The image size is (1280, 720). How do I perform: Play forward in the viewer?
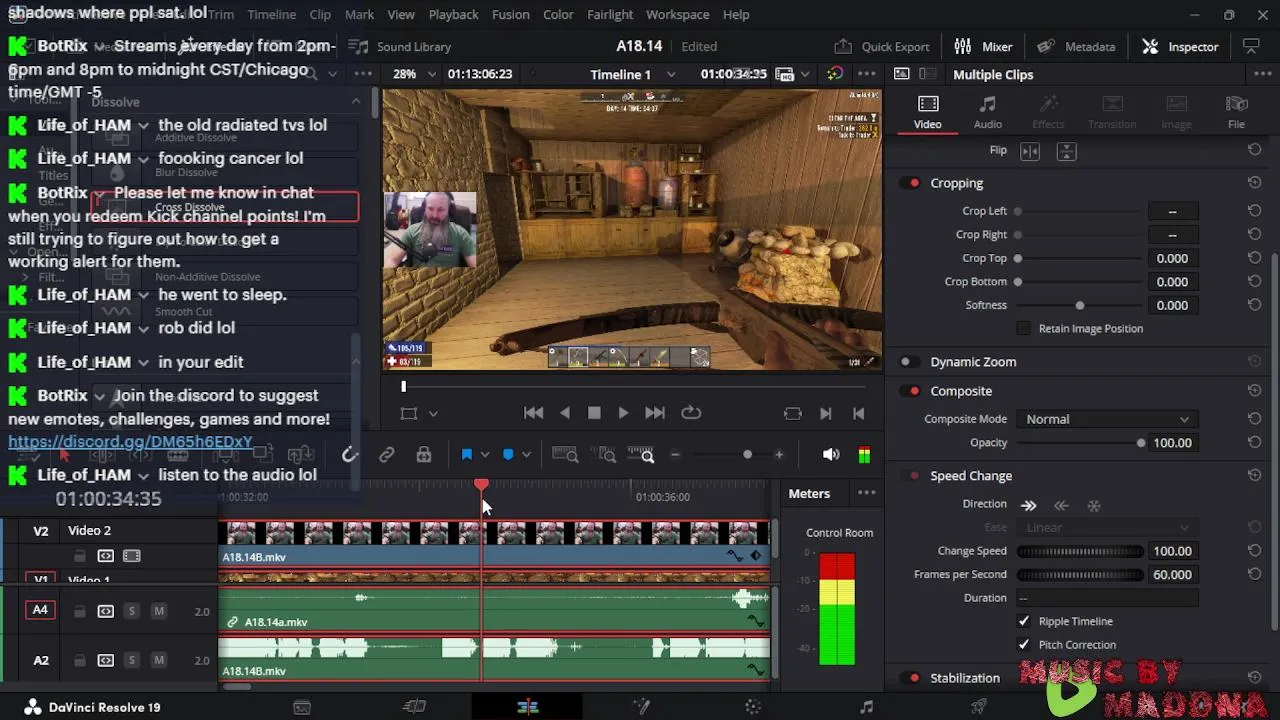(623, 412)
